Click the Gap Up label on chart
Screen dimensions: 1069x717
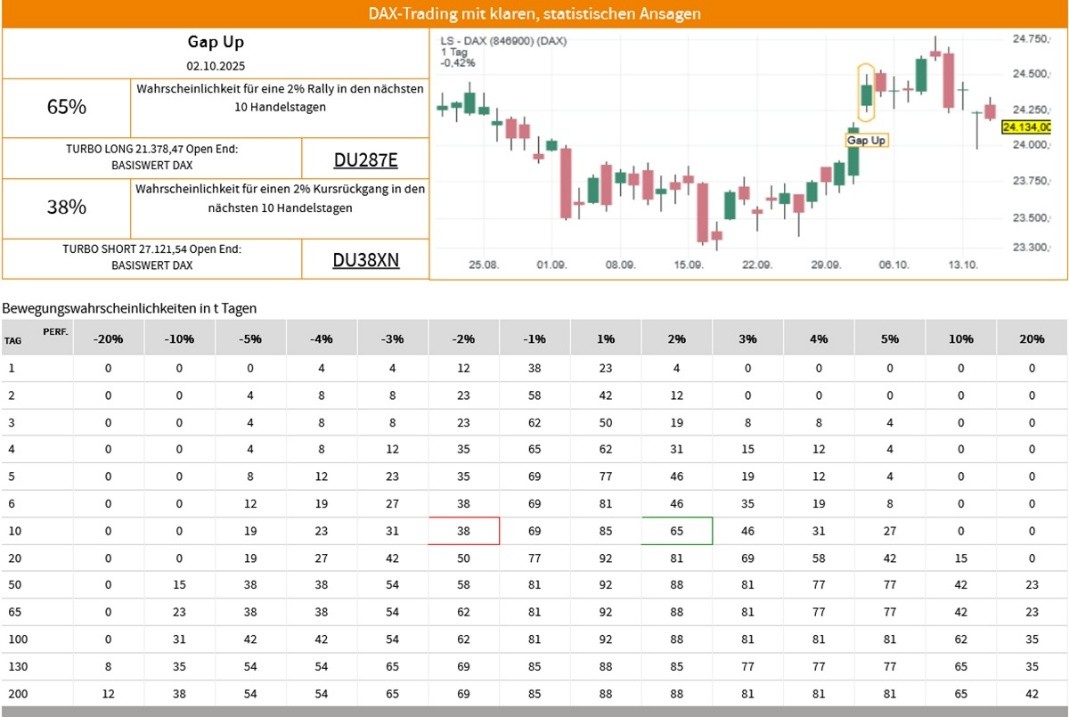pyautogui.click(x=866, y=141)
